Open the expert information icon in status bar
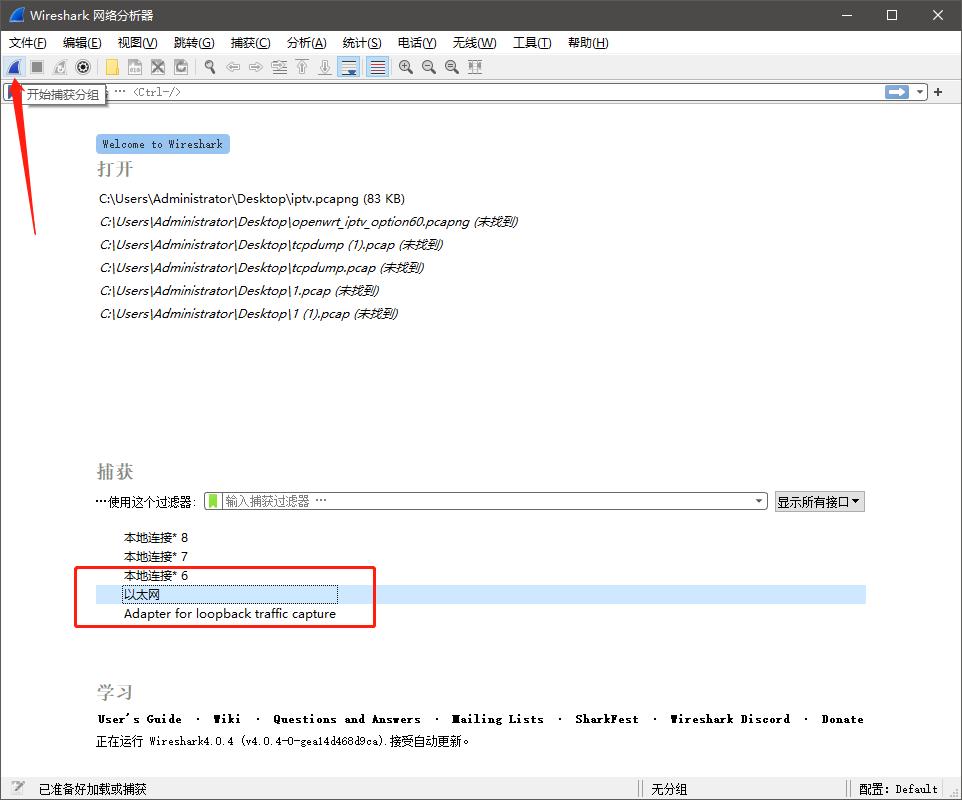 pos(17,788)
